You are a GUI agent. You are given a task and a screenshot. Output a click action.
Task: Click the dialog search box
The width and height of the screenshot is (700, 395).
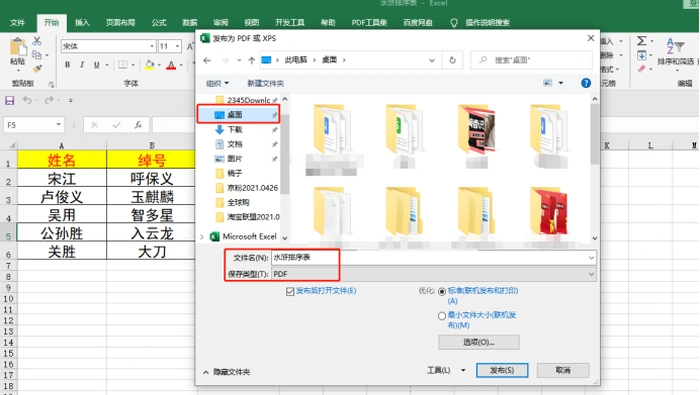pos(532,60)
